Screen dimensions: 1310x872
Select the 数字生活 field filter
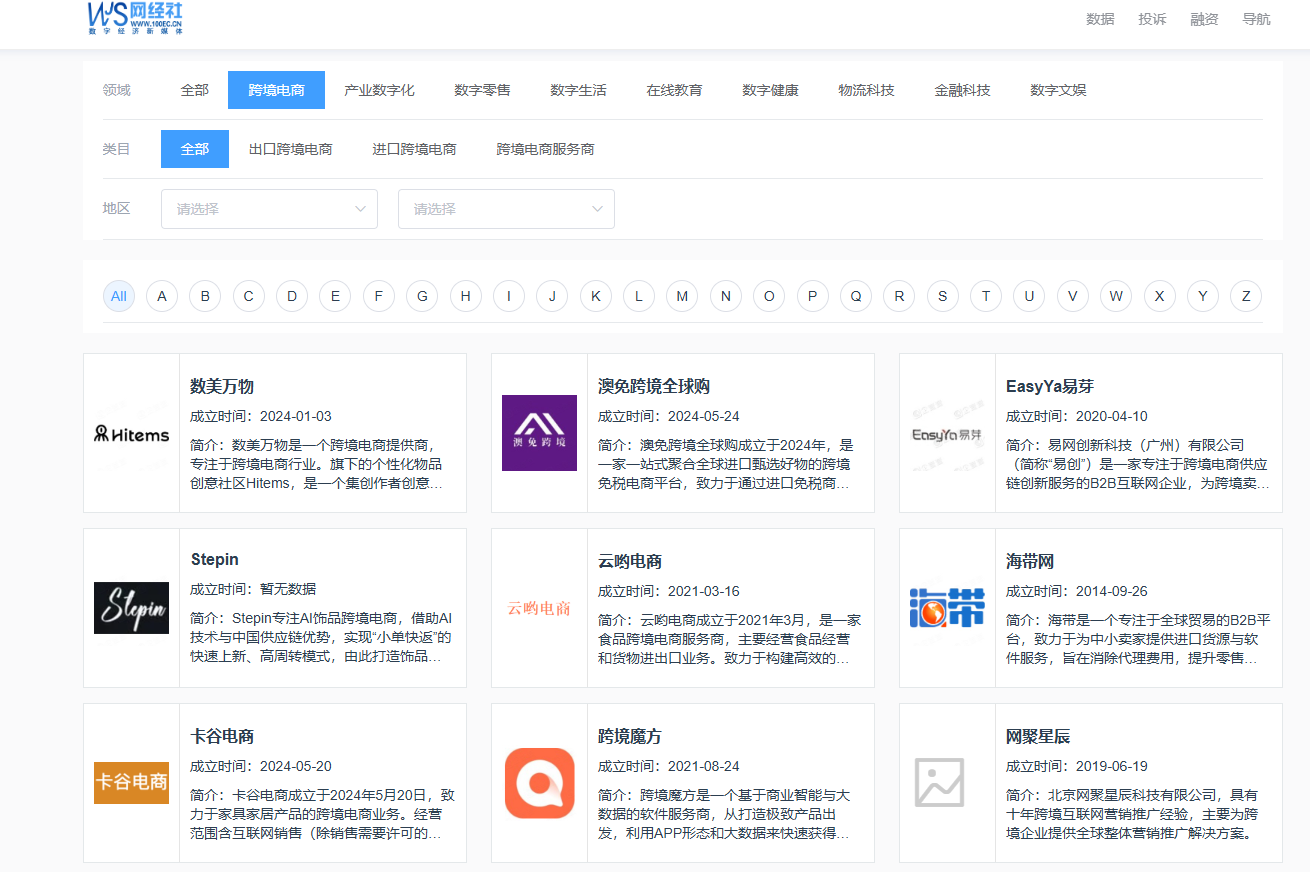tap(578, 90)
